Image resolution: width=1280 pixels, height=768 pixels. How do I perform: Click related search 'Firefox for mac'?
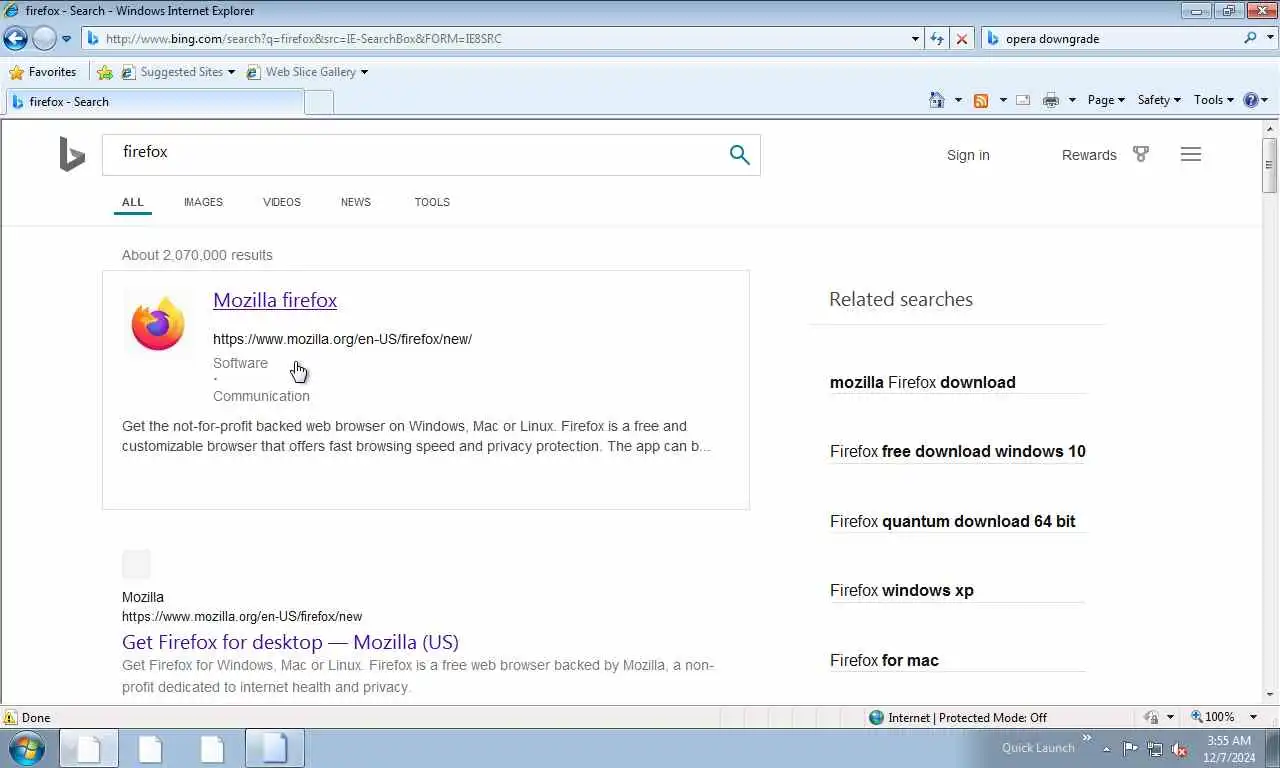coord(884,660)
